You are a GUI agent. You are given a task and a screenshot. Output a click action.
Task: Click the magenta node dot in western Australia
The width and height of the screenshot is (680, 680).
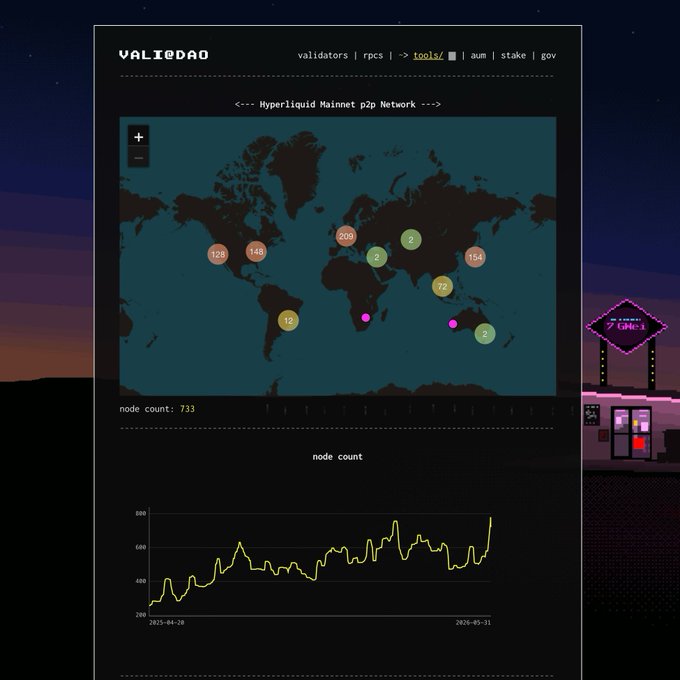click(453, 324)
